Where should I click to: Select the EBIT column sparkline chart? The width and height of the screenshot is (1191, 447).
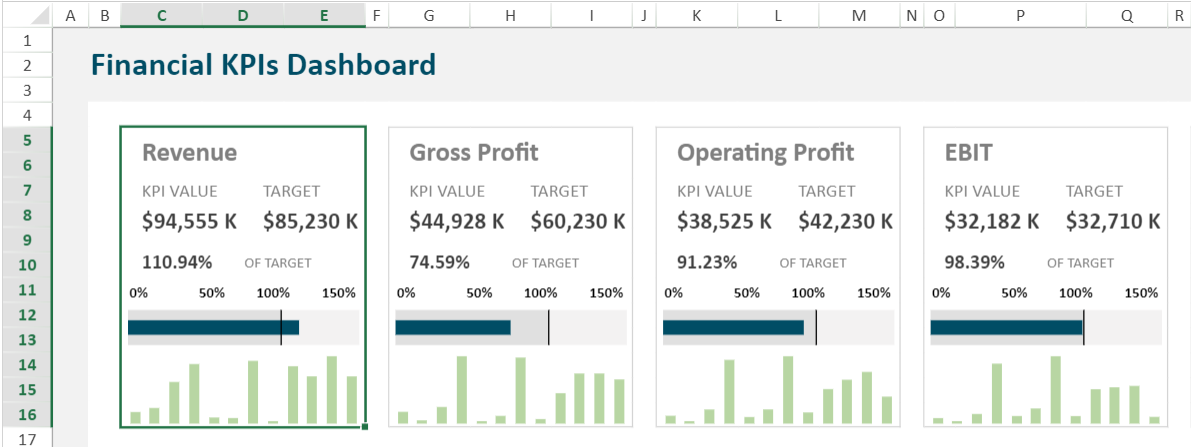(x=1045, y=392)
